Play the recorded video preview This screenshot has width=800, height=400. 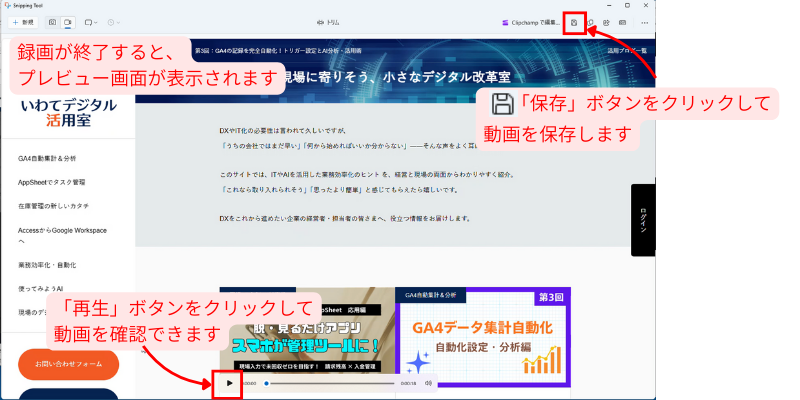point(229,383)
